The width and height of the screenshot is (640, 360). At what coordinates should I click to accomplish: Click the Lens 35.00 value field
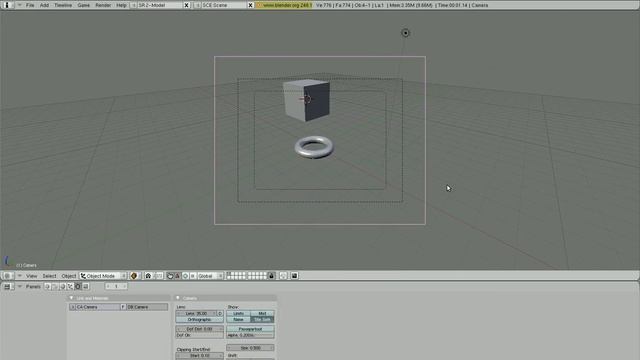click(x=196, y=313)
